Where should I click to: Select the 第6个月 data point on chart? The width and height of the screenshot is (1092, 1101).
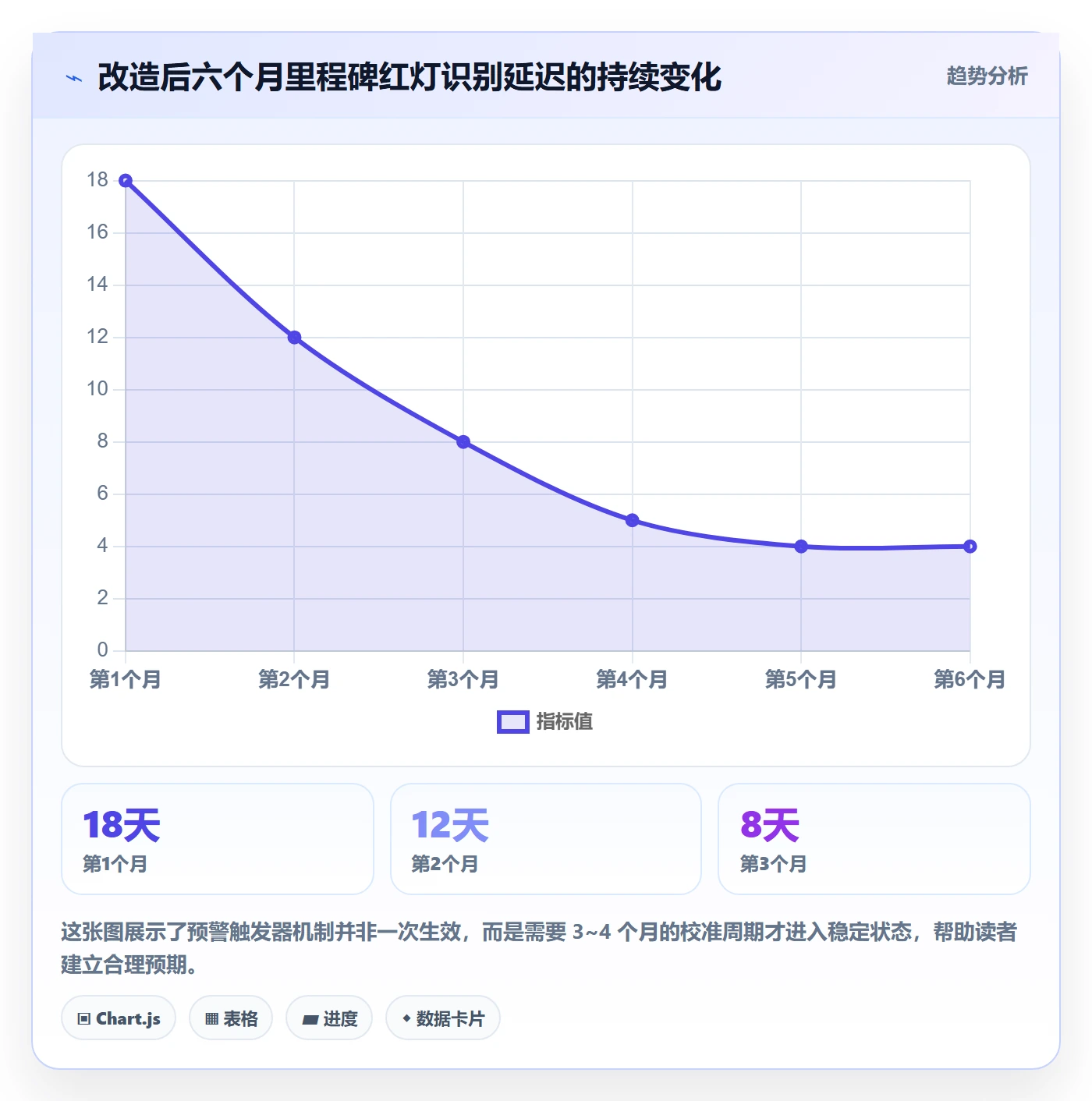coord(970,547)
